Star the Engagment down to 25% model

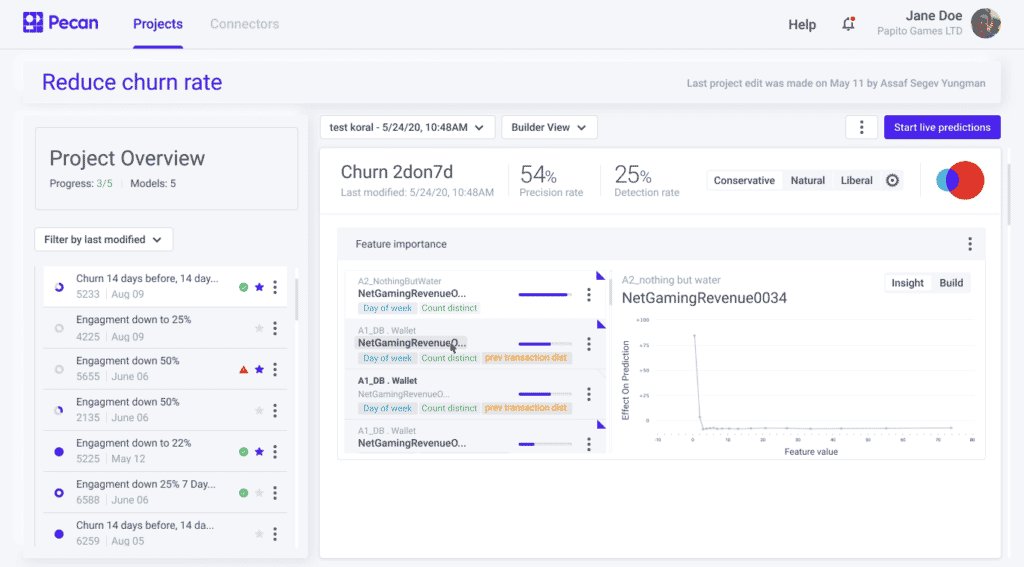[x=259, y=328]
